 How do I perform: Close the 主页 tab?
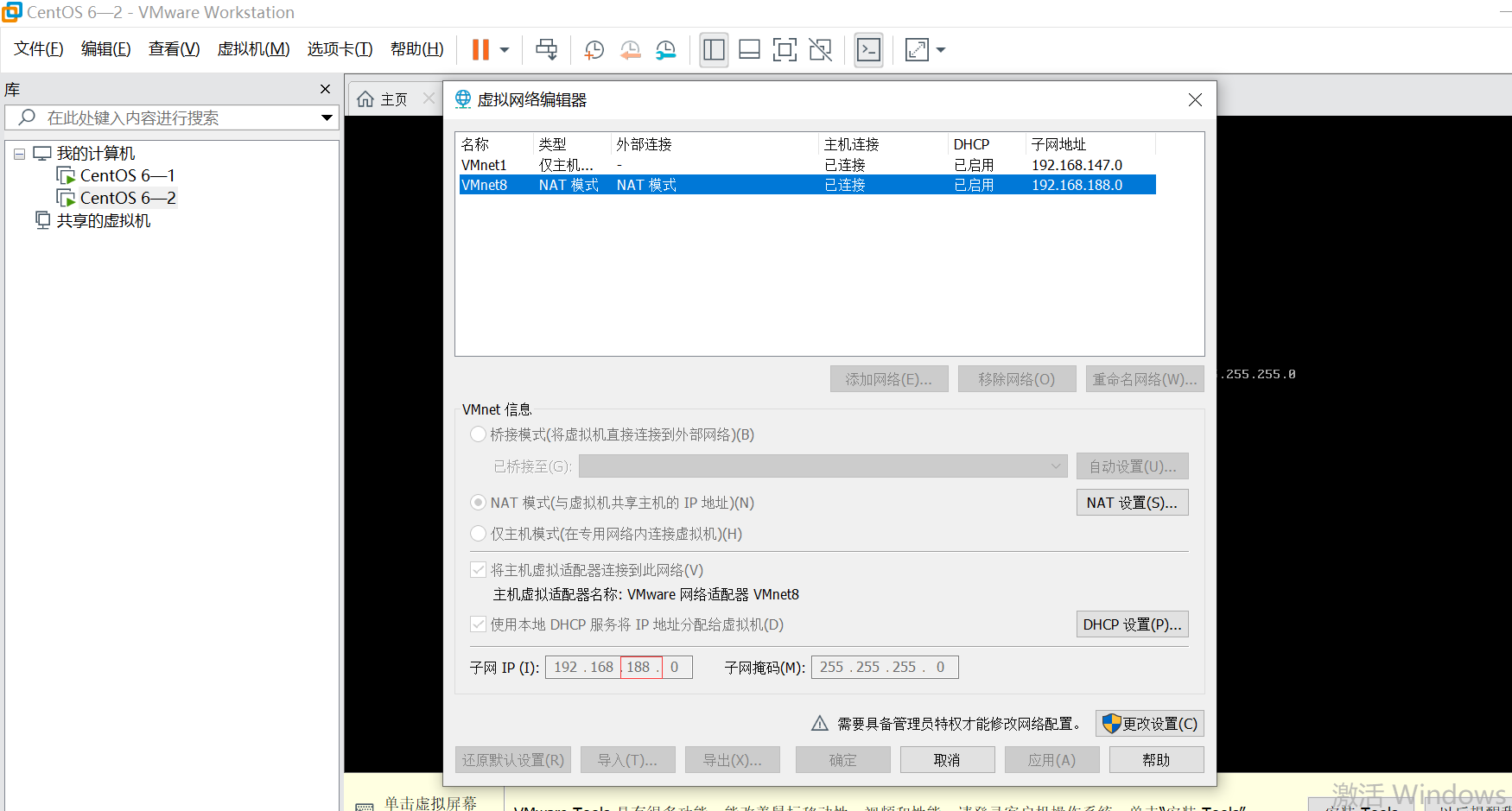429,98
